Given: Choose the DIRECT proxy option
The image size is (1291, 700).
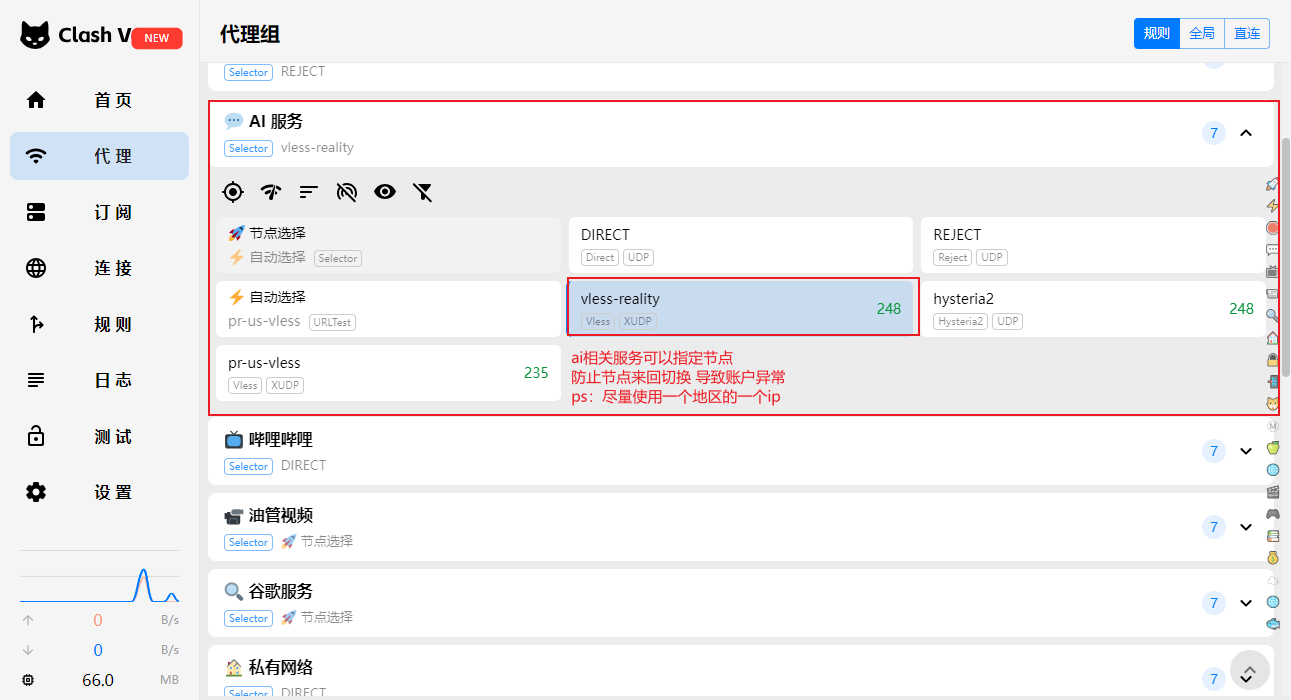Looking at the screenshot, I should [x=740, y=245].
